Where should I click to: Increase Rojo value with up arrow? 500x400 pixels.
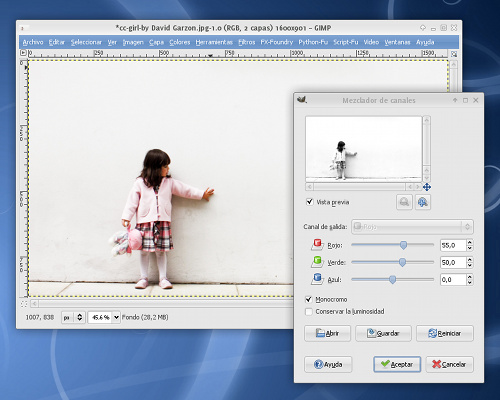(470, 242)
